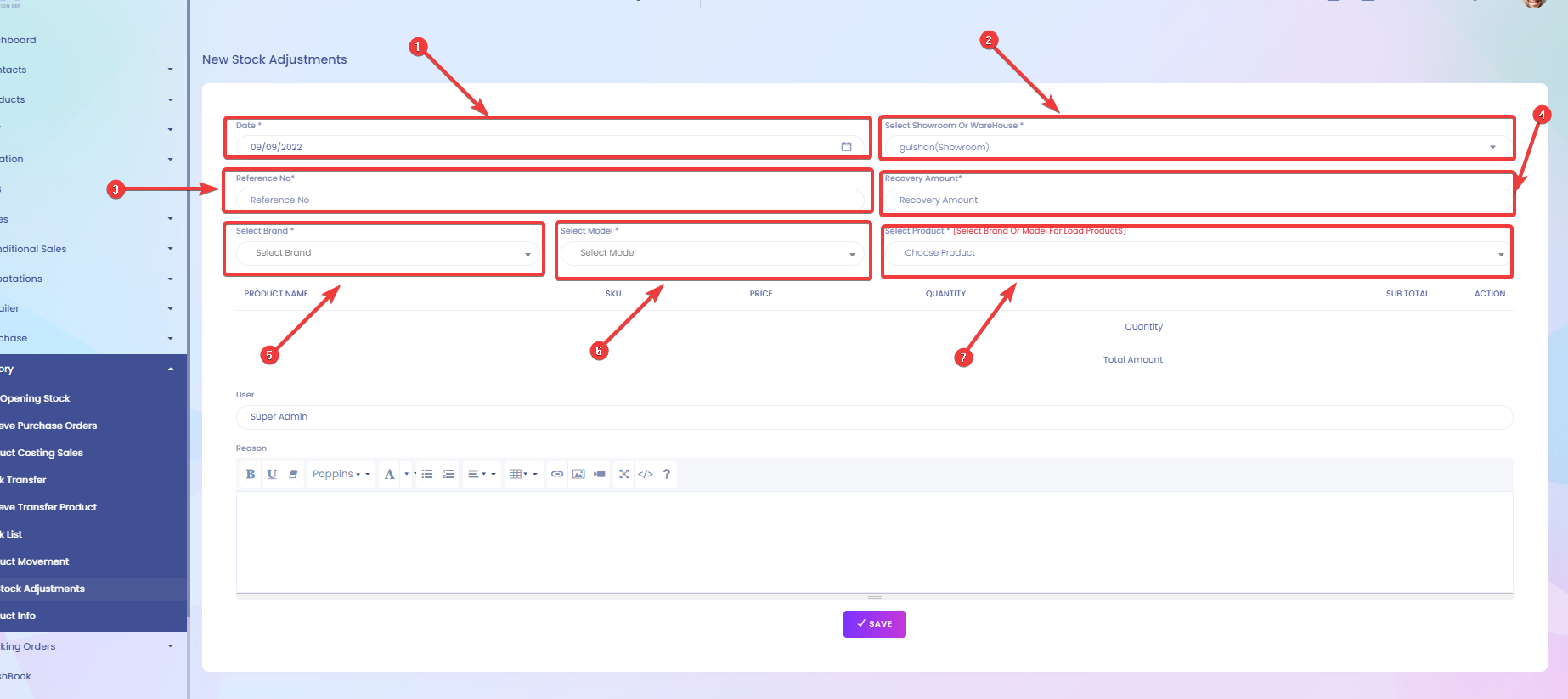The height and width of the screenshot is (699, 1568).
Task: Click the font color 'A' button
Action: [389, 474]
